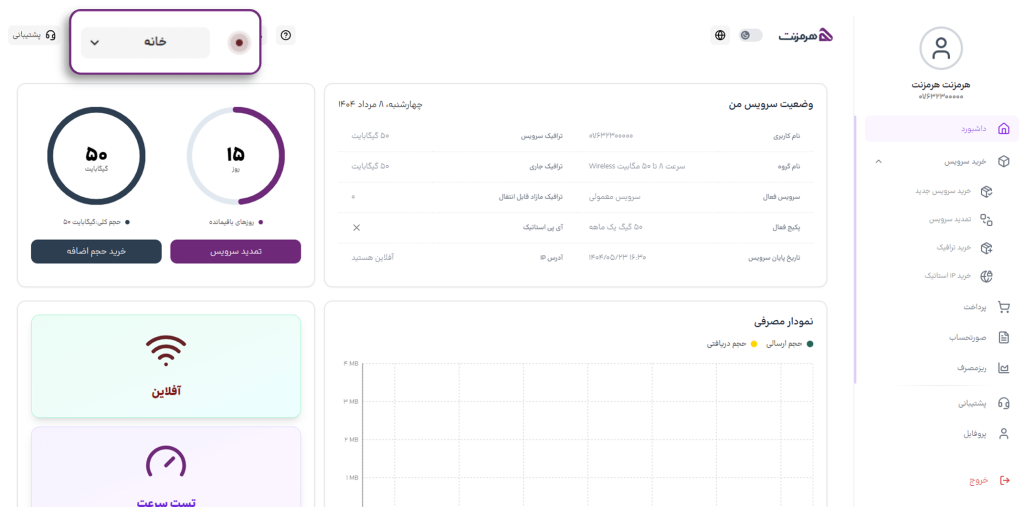Click the حجم کلی legend label
Viewport: 1024px width, 507px height.
tap(96, 222)
